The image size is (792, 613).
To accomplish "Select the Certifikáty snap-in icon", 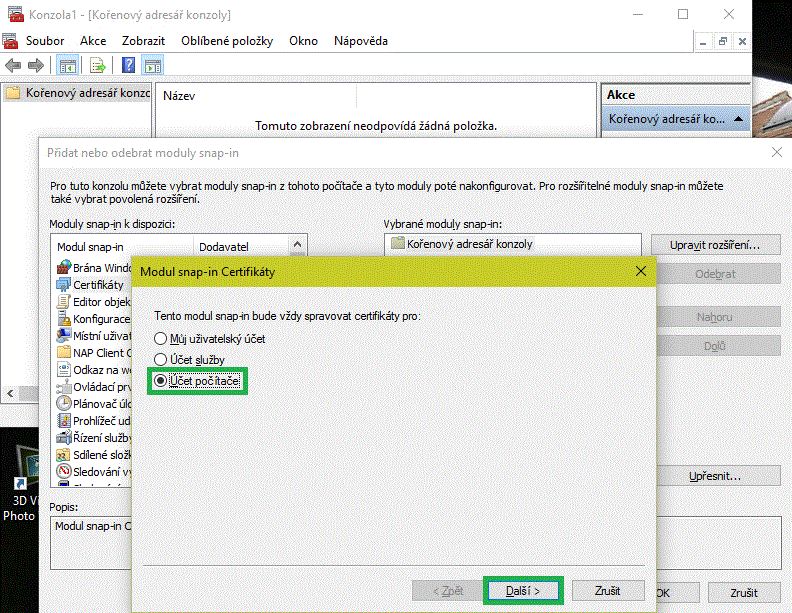I will [x=63, y=285].
